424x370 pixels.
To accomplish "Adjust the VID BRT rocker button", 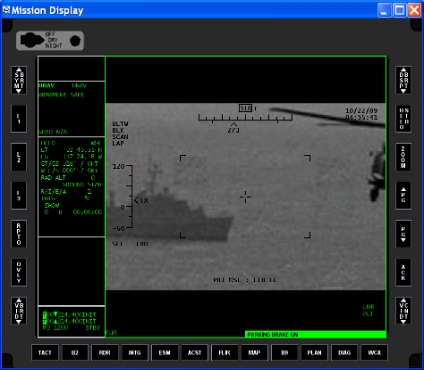I will pyautogui.click(x=19, y=311).
